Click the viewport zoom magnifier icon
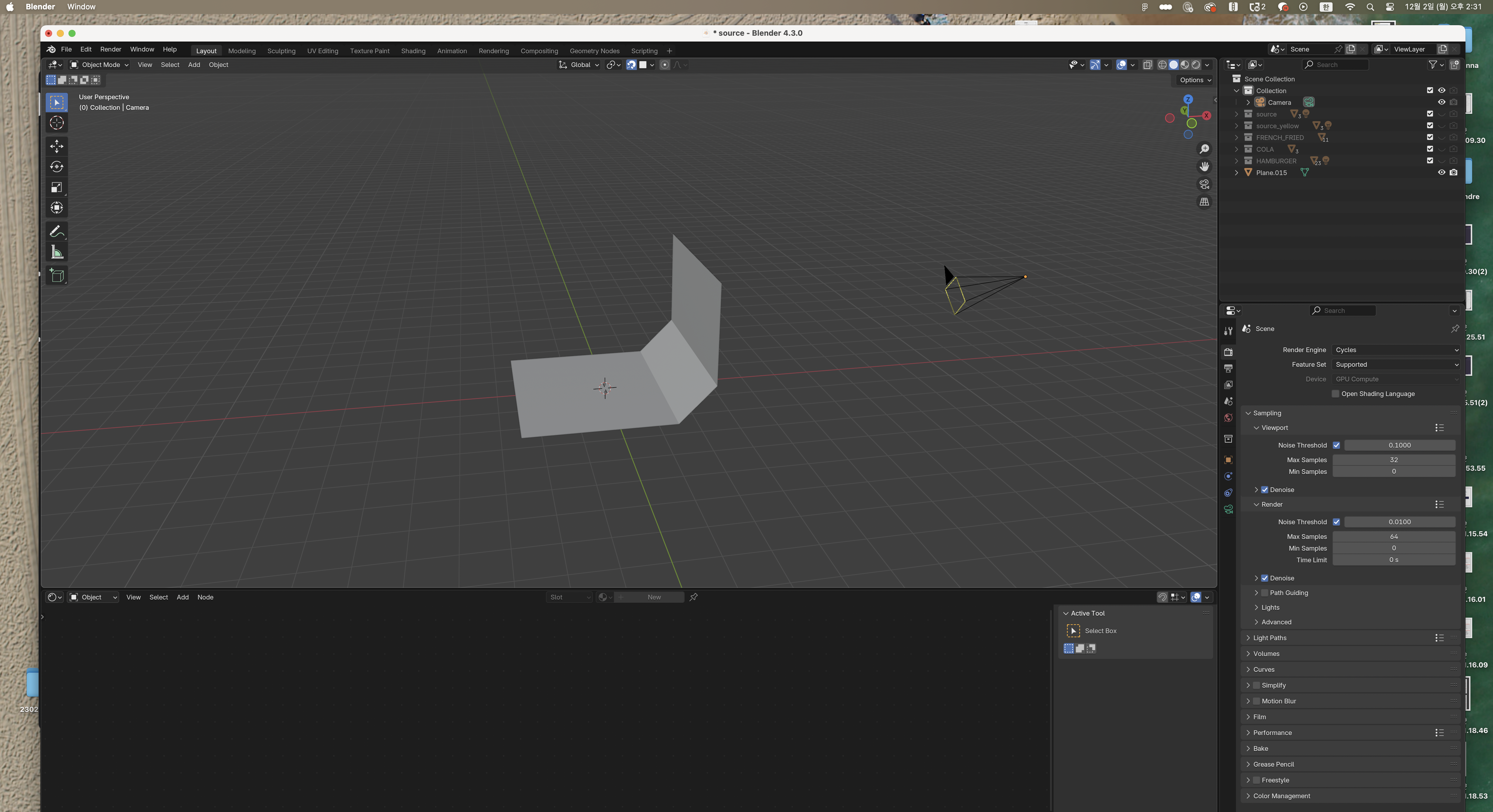Screen dimensions: 1493x812 [1204, 149]
